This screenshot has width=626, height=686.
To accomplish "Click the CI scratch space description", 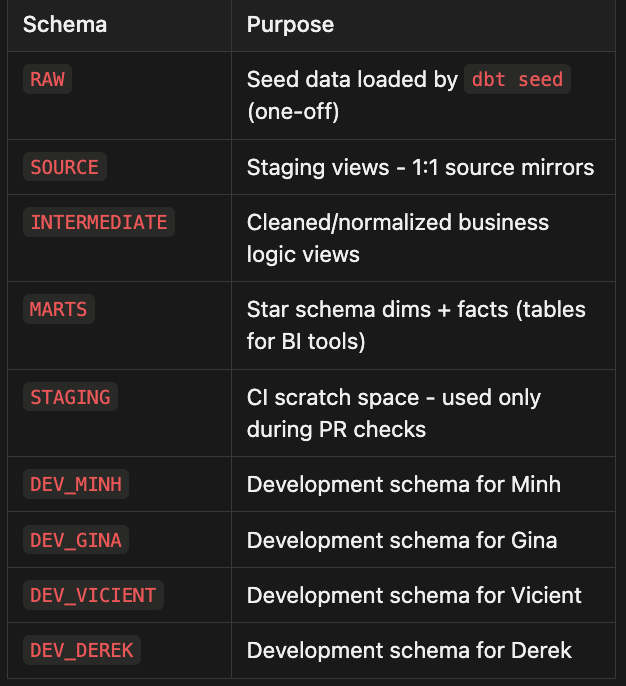I will [x=394, y=413].
